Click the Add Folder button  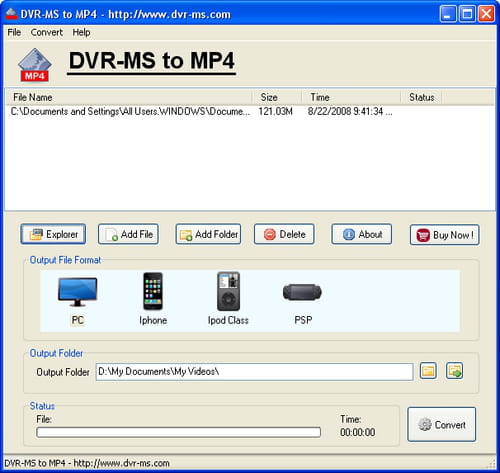(x=208, y=234)
